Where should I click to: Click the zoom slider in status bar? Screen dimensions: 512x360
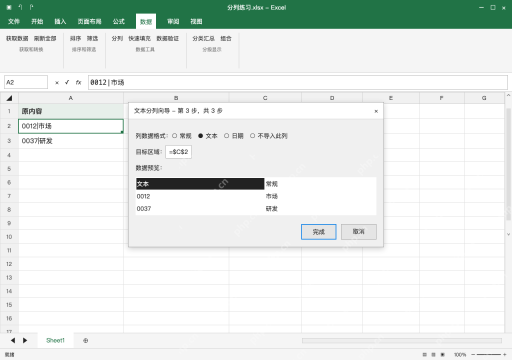coord(489,355)
